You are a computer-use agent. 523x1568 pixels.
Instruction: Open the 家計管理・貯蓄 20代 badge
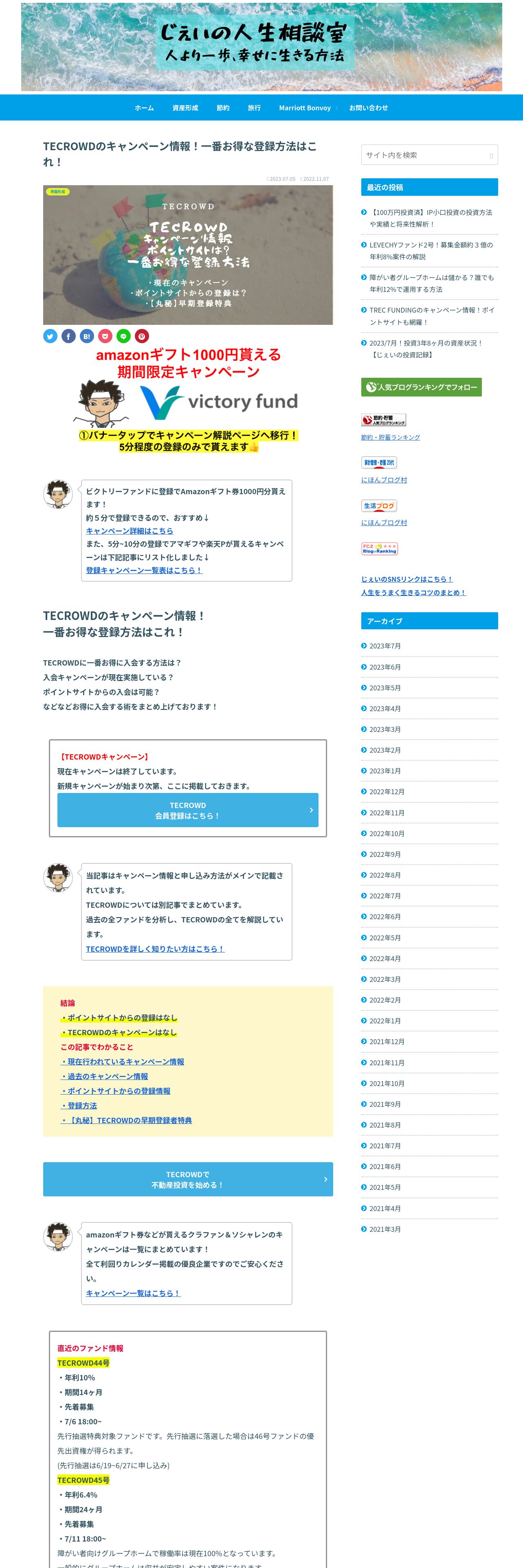[379, 462]
